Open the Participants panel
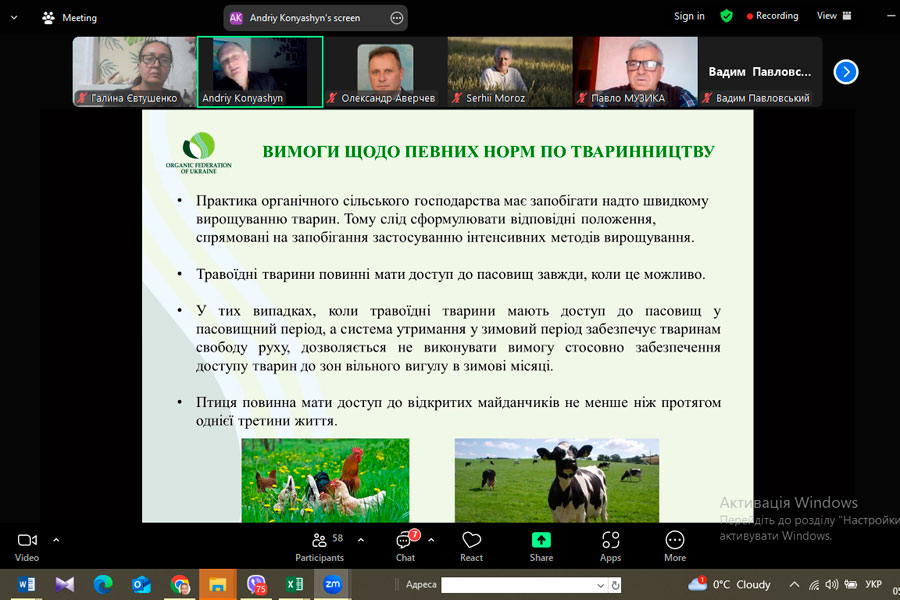 pos(320,547)
